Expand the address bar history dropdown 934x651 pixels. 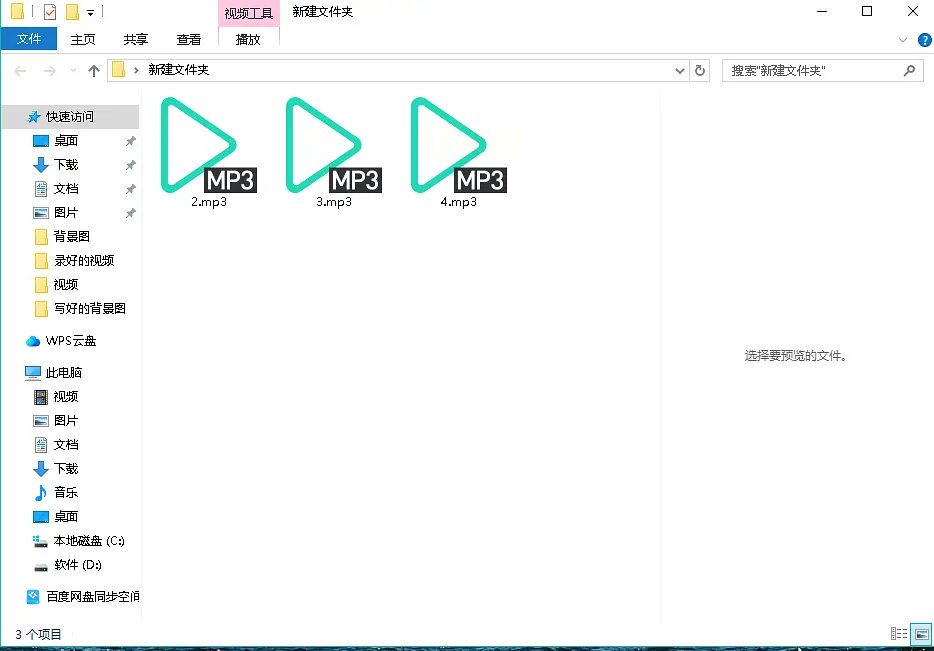680,70
